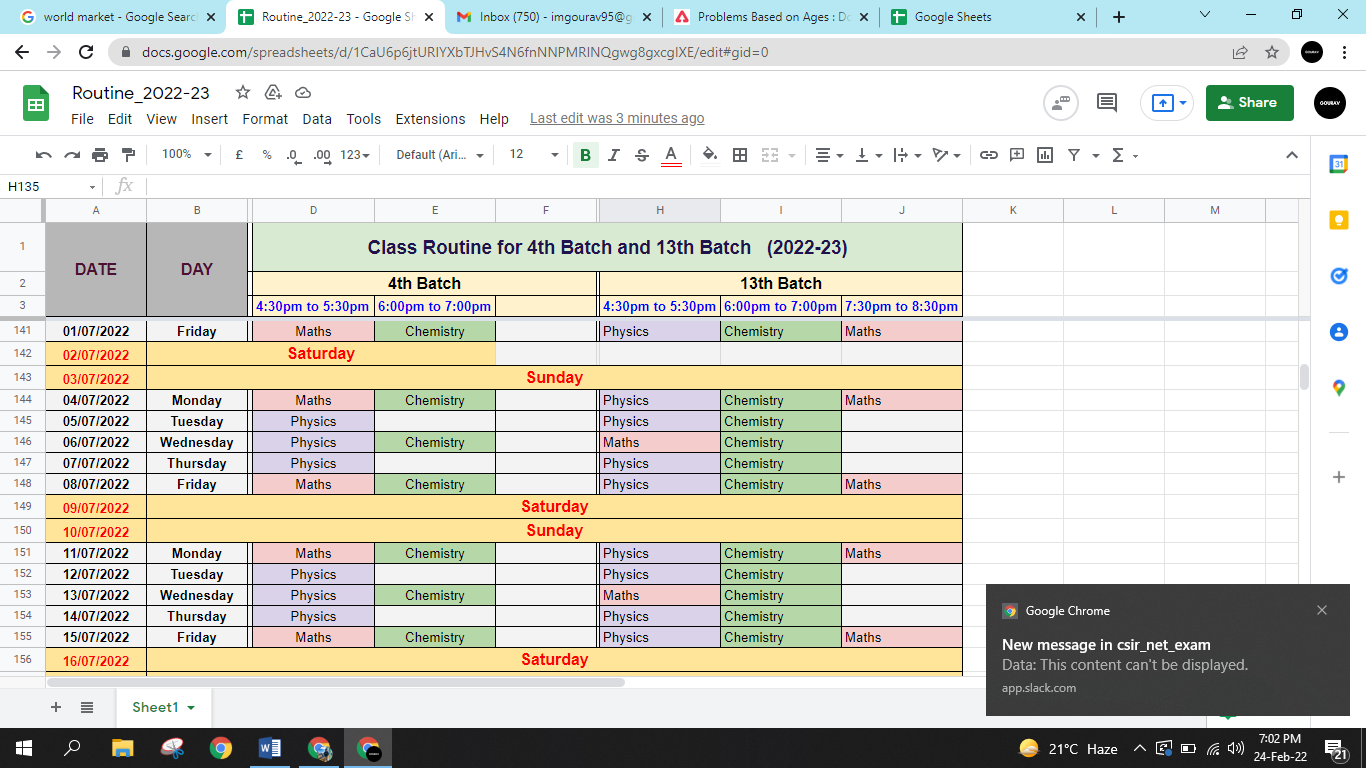The height and width of the screenshot is (768, 1366).
Task: Open the present to meeting button
Action: (1167, 102)
